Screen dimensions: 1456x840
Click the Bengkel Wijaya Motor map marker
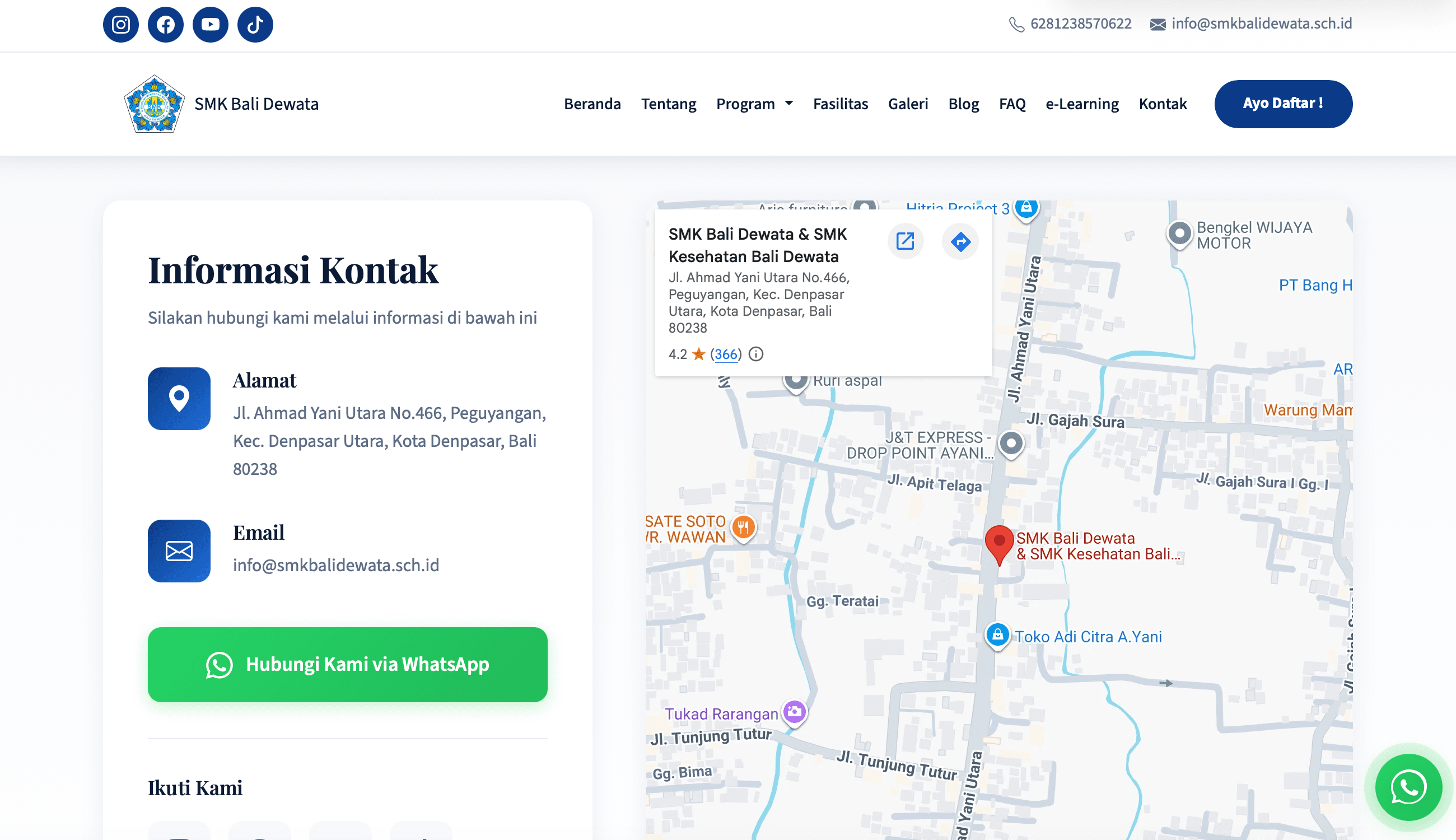(1180, 235)
